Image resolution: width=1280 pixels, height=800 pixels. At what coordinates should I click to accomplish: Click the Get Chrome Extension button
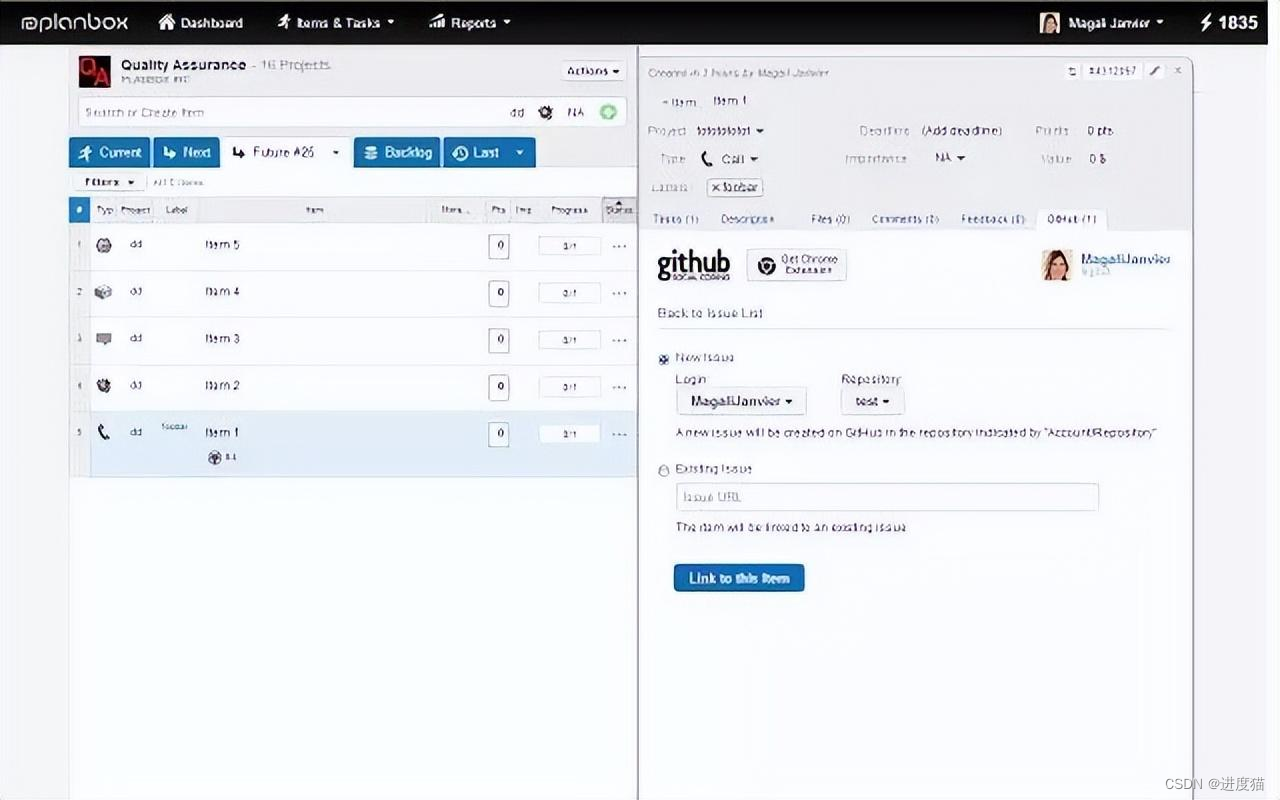coord(797,265)
